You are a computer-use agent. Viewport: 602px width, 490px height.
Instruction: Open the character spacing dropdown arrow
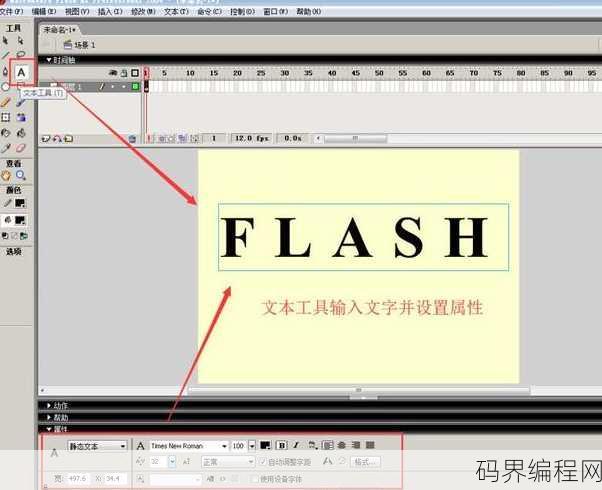[172, 461]
